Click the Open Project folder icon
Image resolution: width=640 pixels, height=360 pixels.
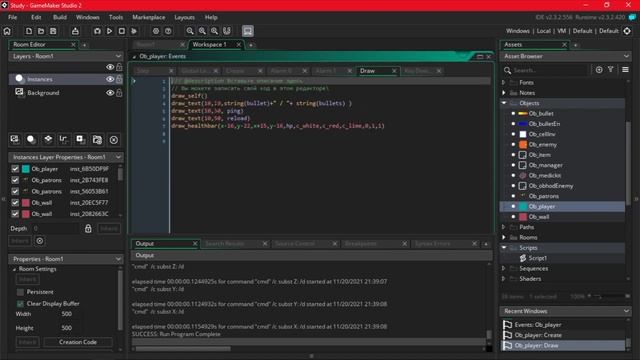(41, 31)
